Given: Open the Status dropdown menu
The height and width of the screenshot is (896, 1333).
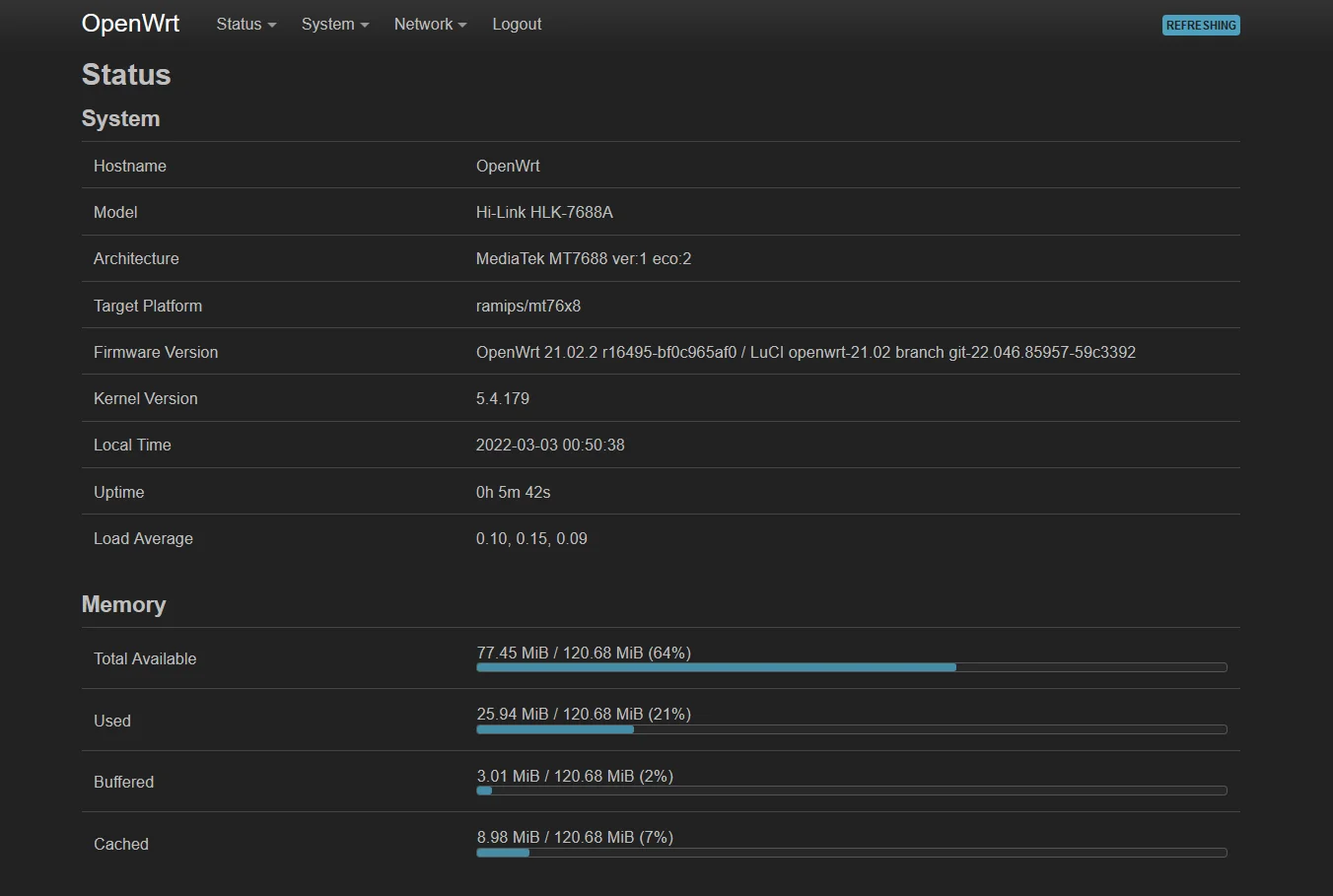Looking at the screenshot, I should click(246, 24).
